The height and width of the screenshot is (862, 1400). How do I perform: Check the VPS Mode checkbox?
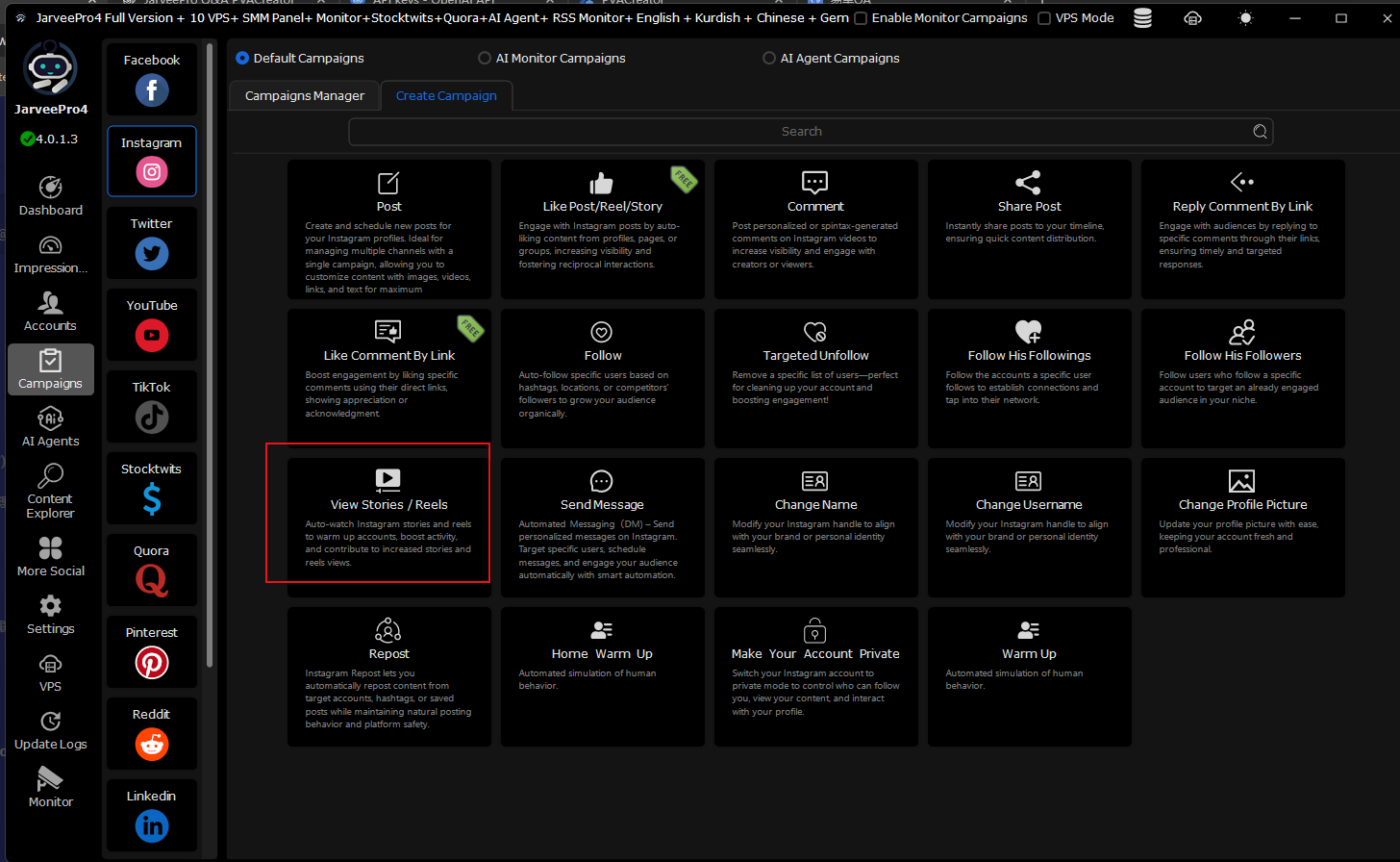tap(1044, 18)
